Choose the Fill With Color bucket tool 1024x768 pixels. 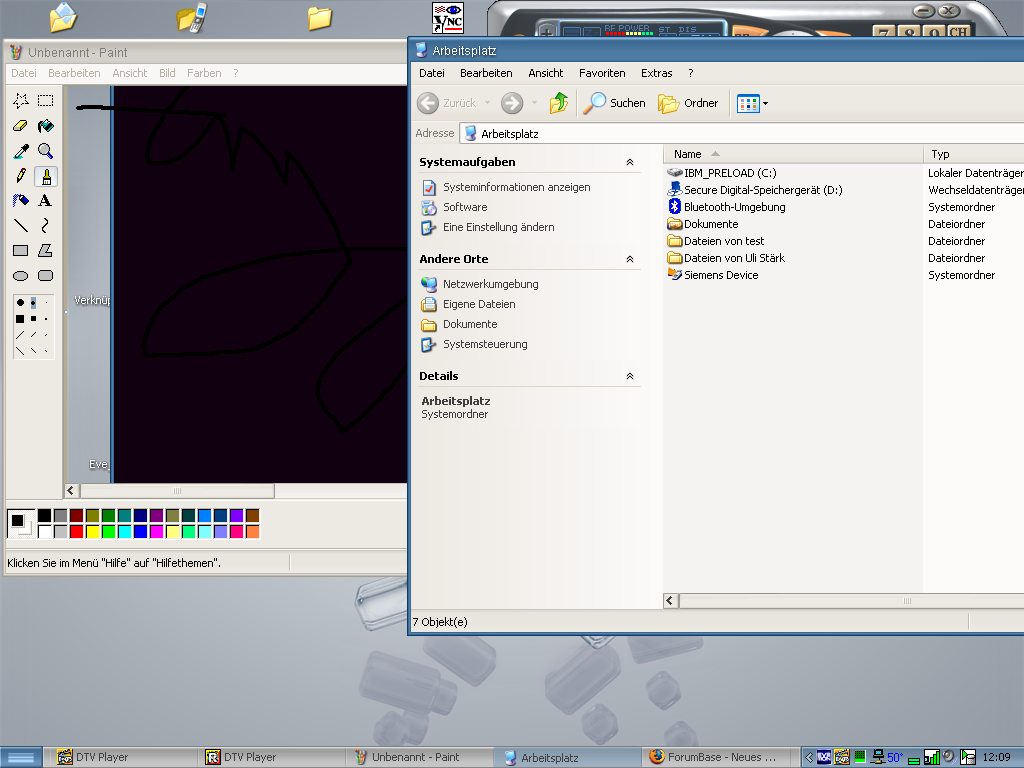(46, 125)
